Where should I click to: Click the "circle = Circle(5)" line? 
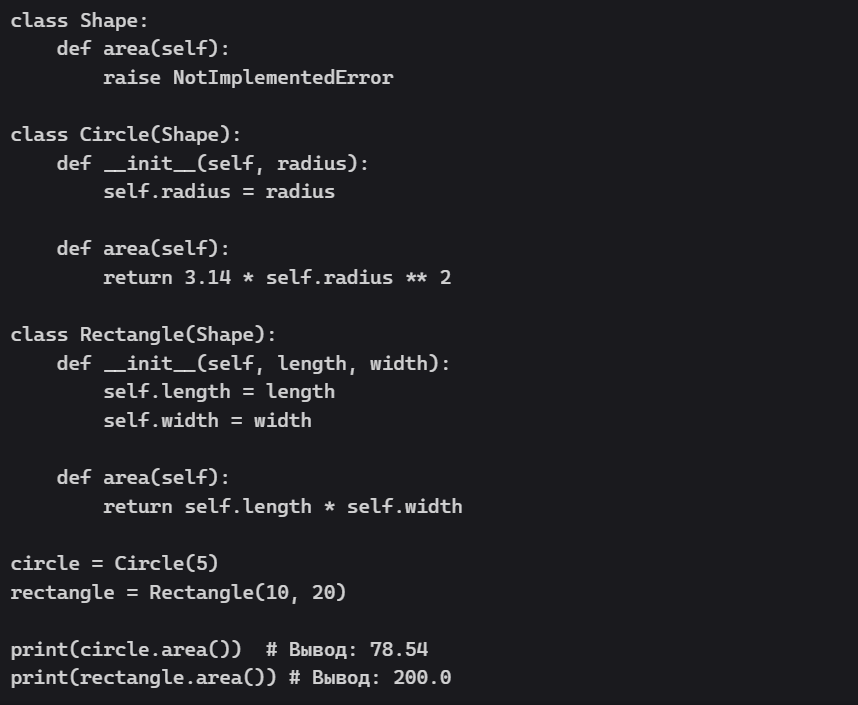click(x=114, y=563)
